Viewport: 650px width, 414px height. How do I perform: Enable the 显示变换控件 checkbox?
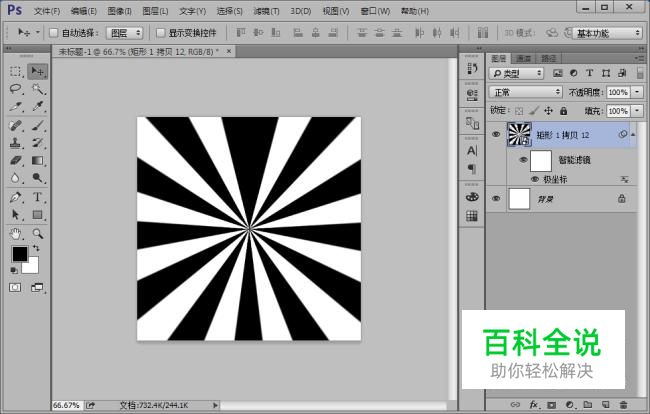160,33
